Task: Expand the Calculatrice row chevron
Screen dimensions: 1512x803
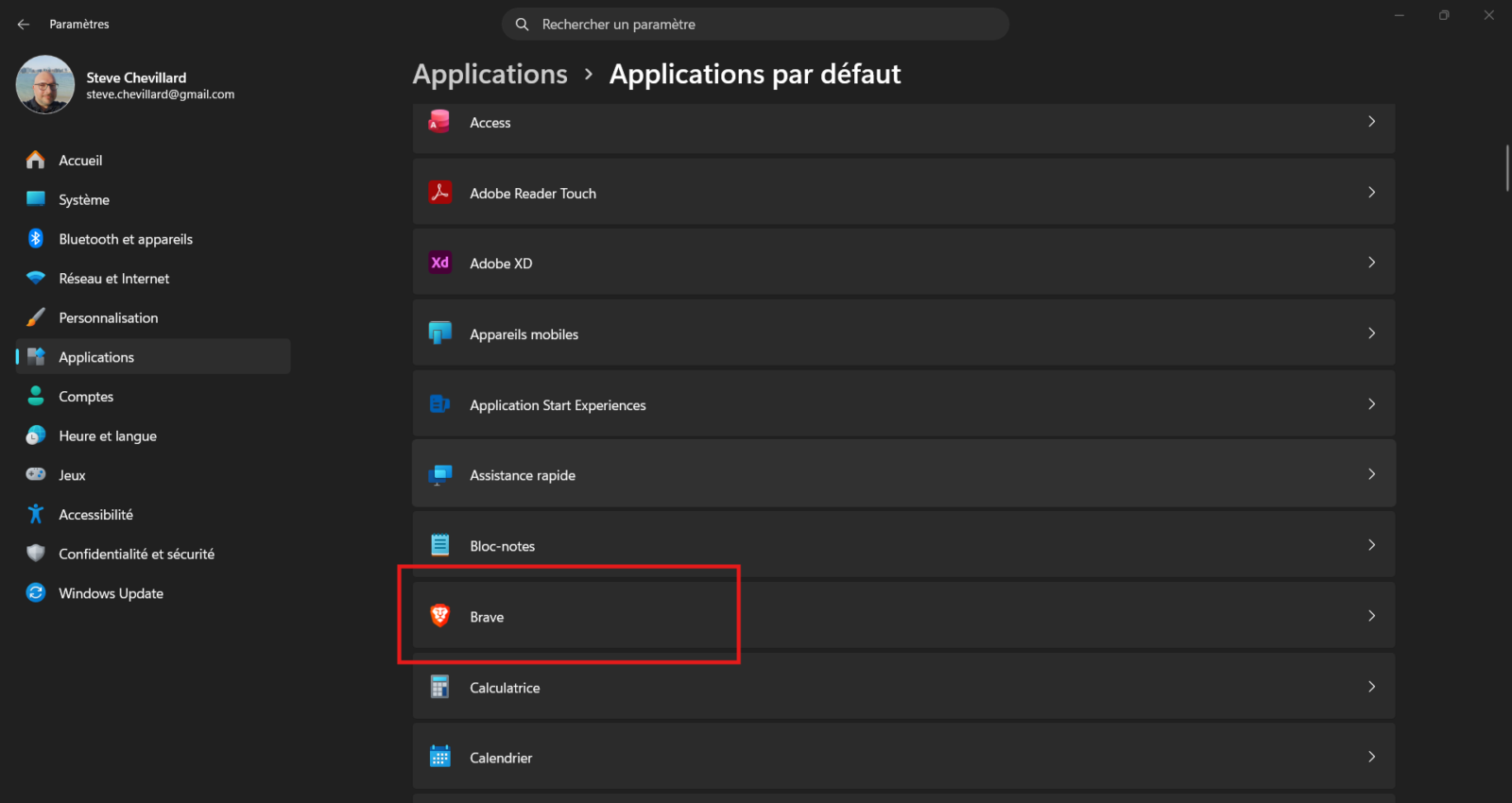Action: pyautogui.click(x=1371, y=686)
